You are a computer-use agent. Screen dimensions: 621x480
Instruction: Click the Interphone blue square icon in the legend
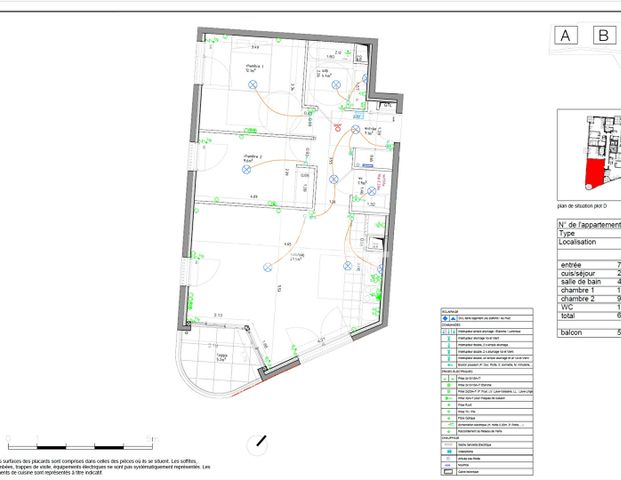tap(449, 451)
